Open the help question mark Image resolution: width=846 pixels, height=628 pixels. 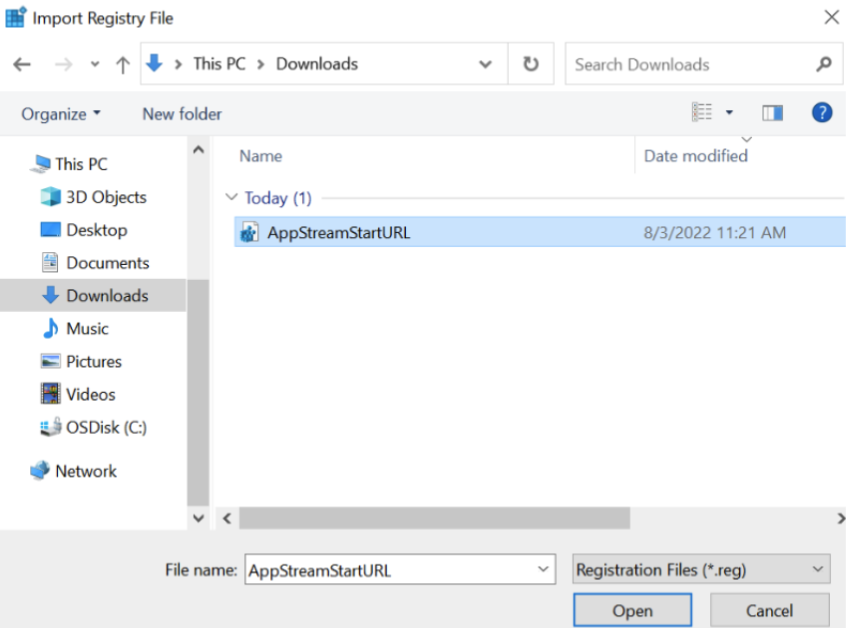[x=822, y=113]
